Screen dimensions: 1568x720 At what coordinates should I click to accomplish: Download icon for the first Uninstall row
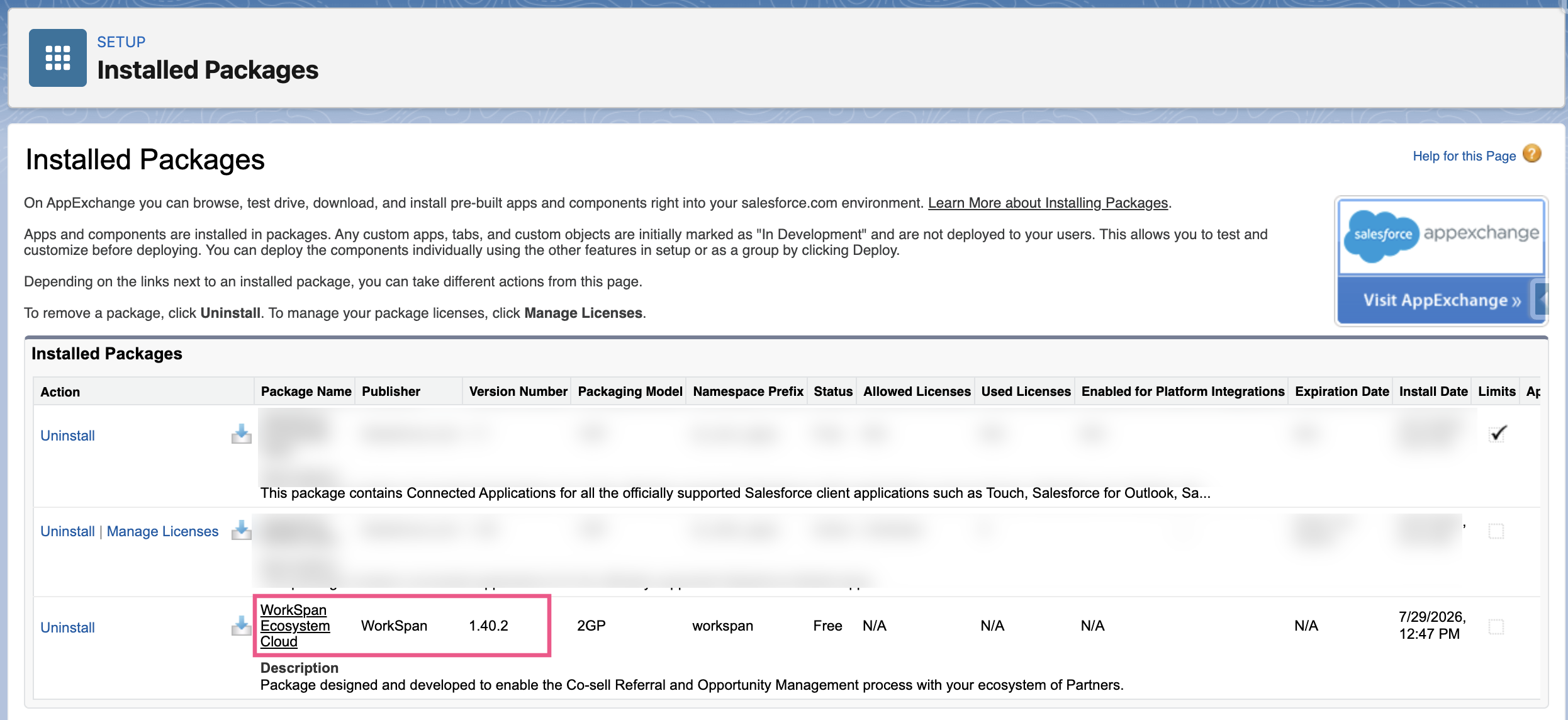point(241,434)
